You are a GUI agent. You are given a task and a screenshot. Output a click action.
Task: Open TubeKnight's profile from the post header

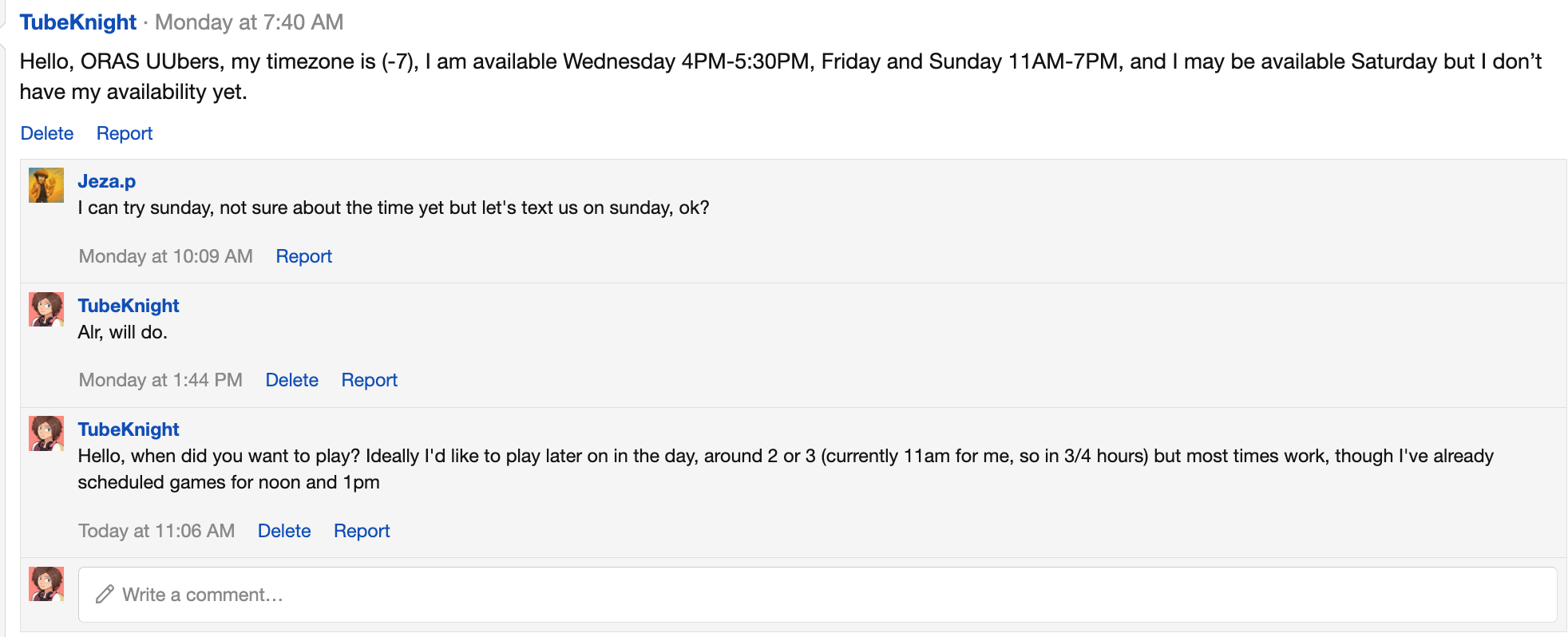click(78, 22)
